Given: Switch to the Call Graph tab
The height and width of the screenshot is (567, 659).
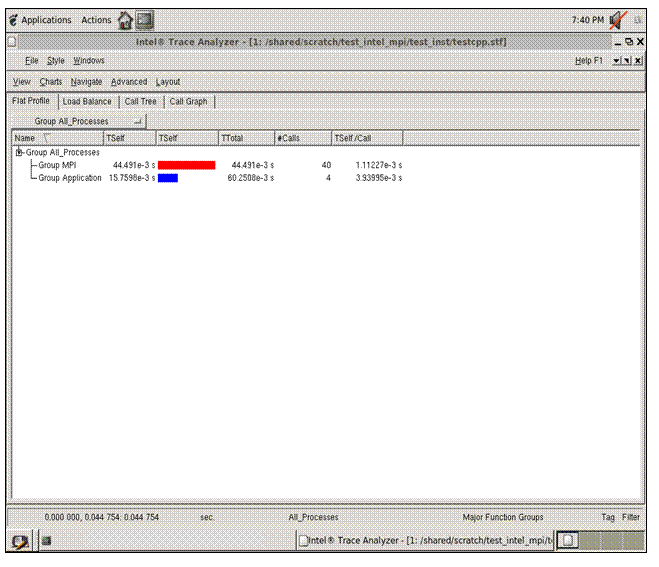Looking at the screenshot, I should (188, 102).
